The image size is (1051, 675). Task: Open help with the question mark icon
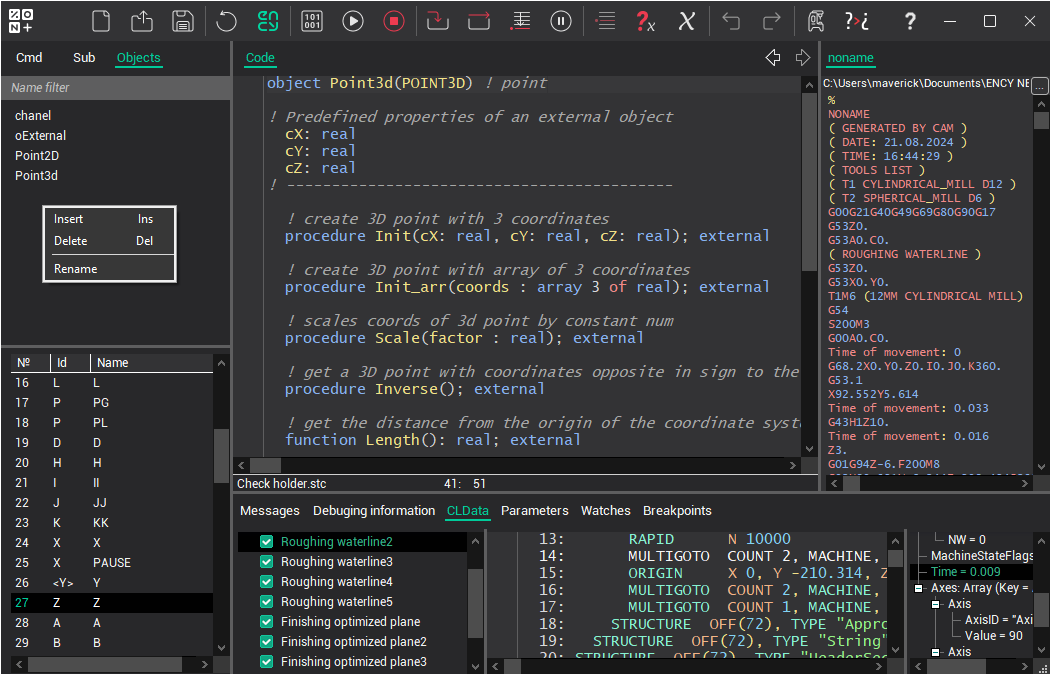click(909, 21)
